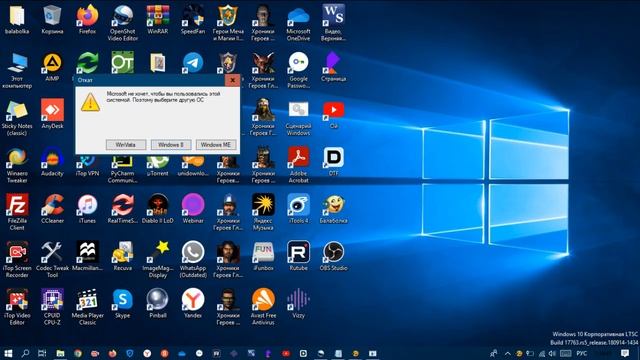
Task: Open the Codec Tweak Tool icon
Action: (52, 260)
